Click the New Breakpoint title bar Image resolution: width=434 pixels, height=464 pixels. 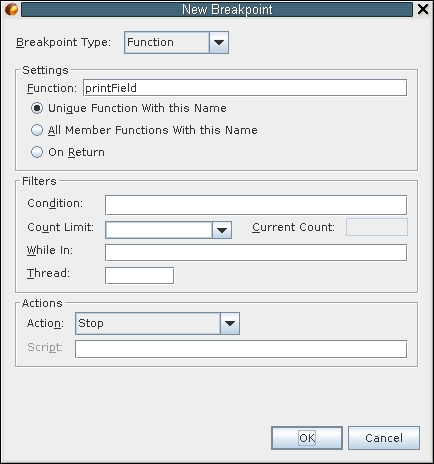click(217, 9)
